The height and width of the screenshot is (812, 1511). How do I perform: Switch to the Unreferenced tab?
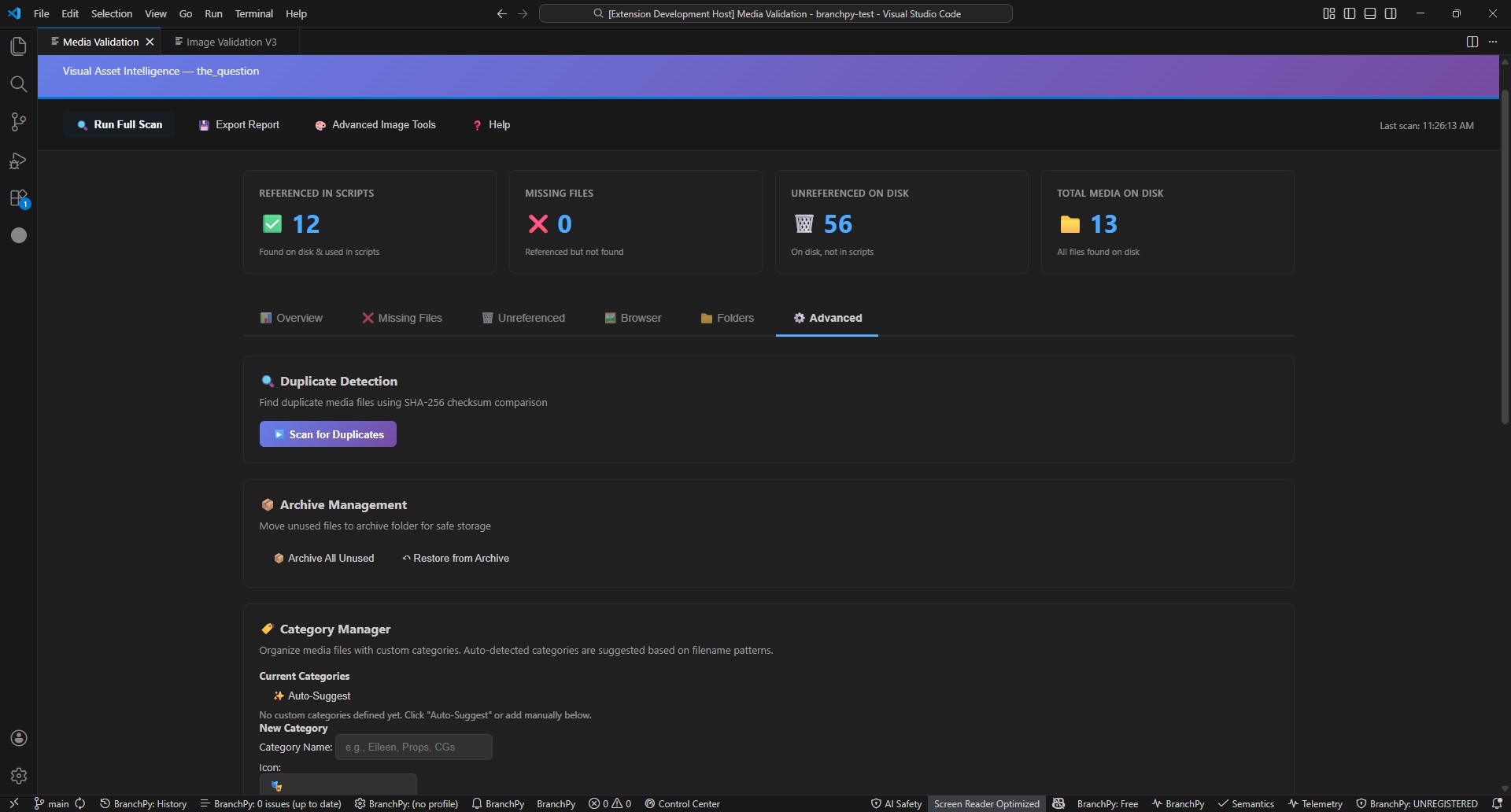(523, 318)
